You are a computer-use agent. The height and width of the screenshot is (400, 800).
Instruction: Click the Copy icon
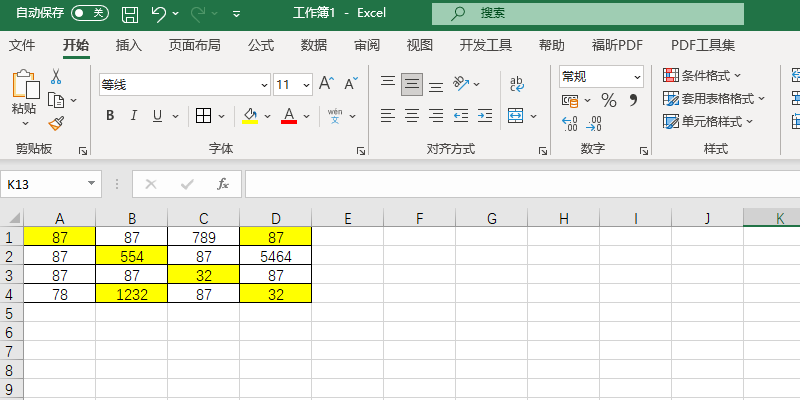tap(56, 100)
